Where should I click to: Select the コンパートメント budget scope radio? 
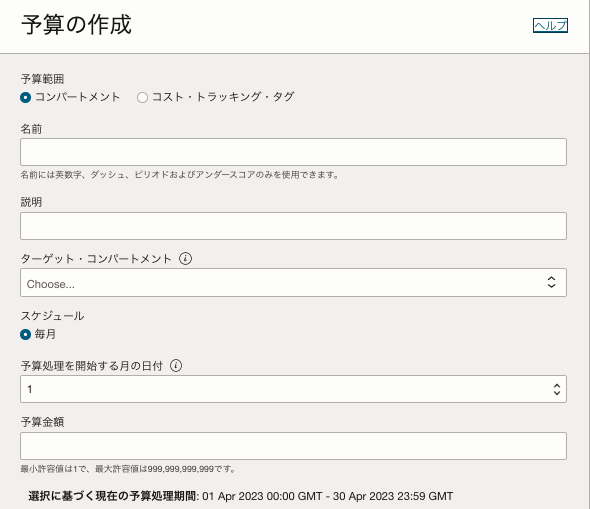[x=26, y=97]
